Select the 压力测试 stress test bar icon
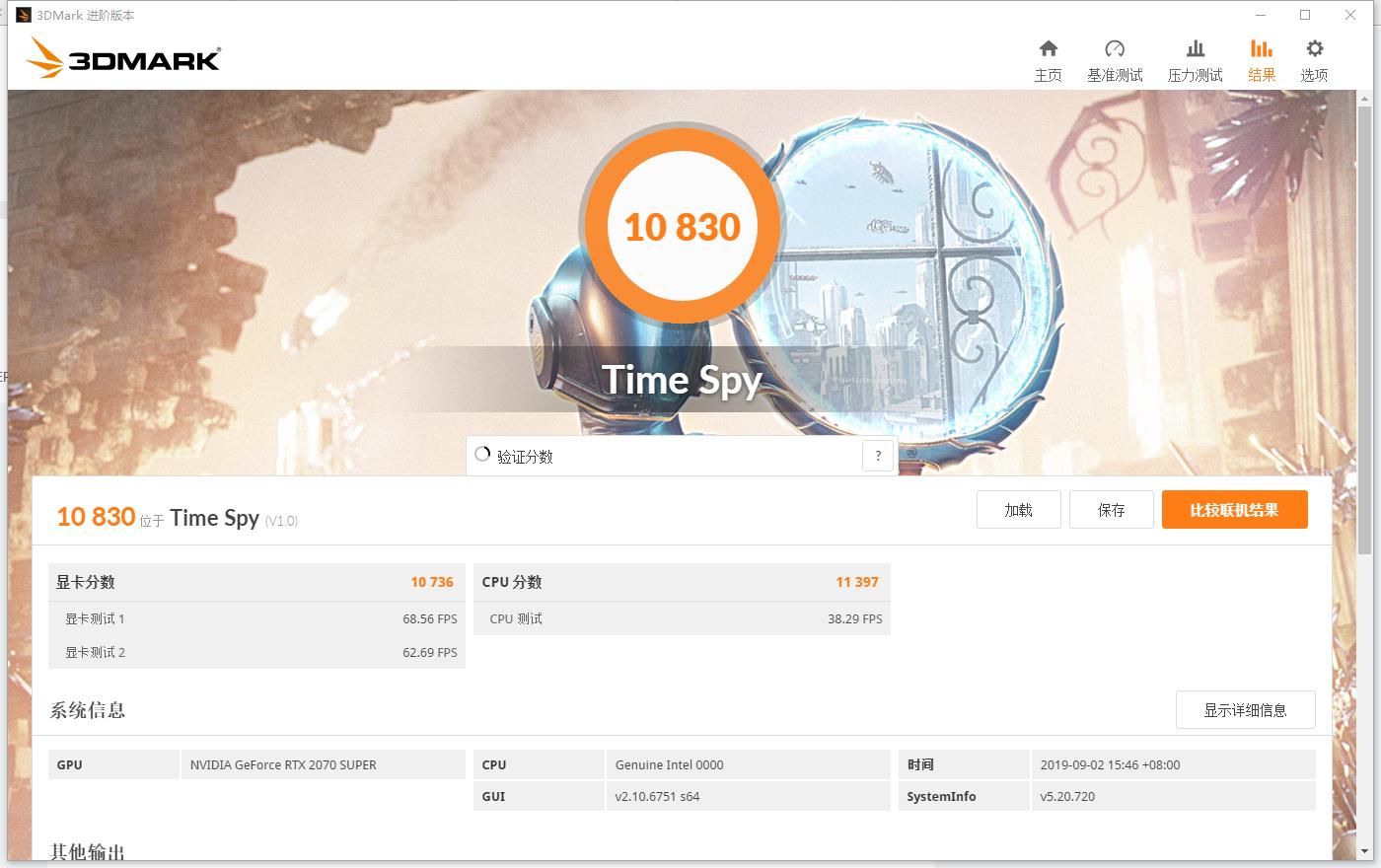The height and width of the screenshot is (868, 1381). click(x=1196, y=48)
